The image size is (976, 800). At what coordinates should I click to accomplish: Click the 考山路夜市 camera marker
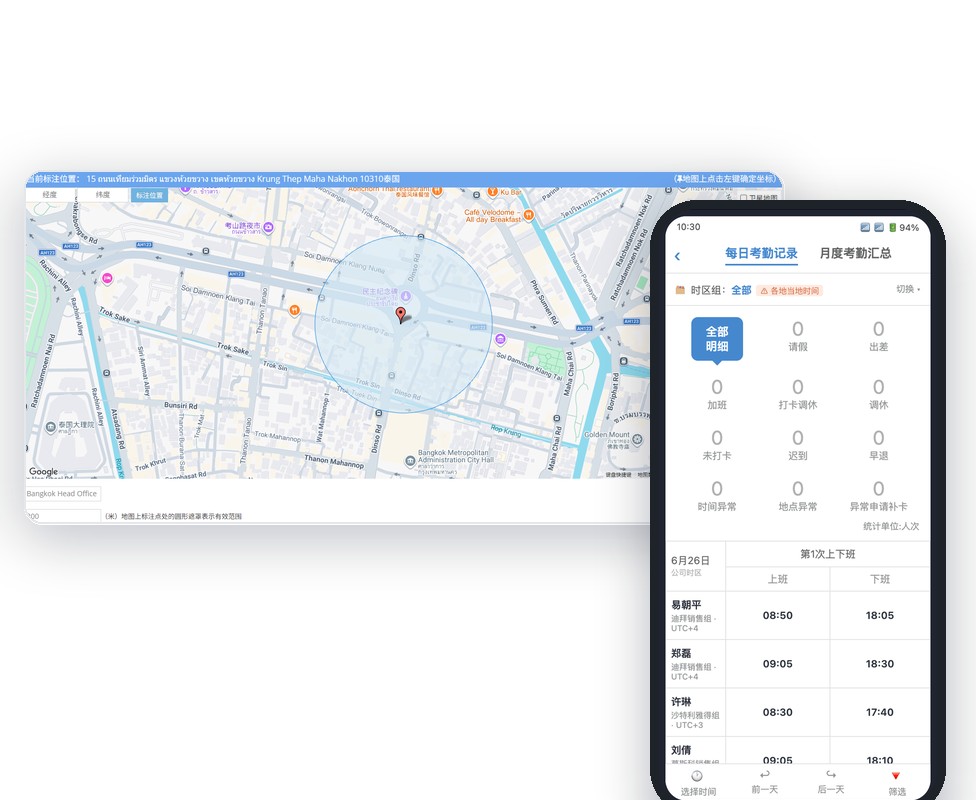click(268, 227)
